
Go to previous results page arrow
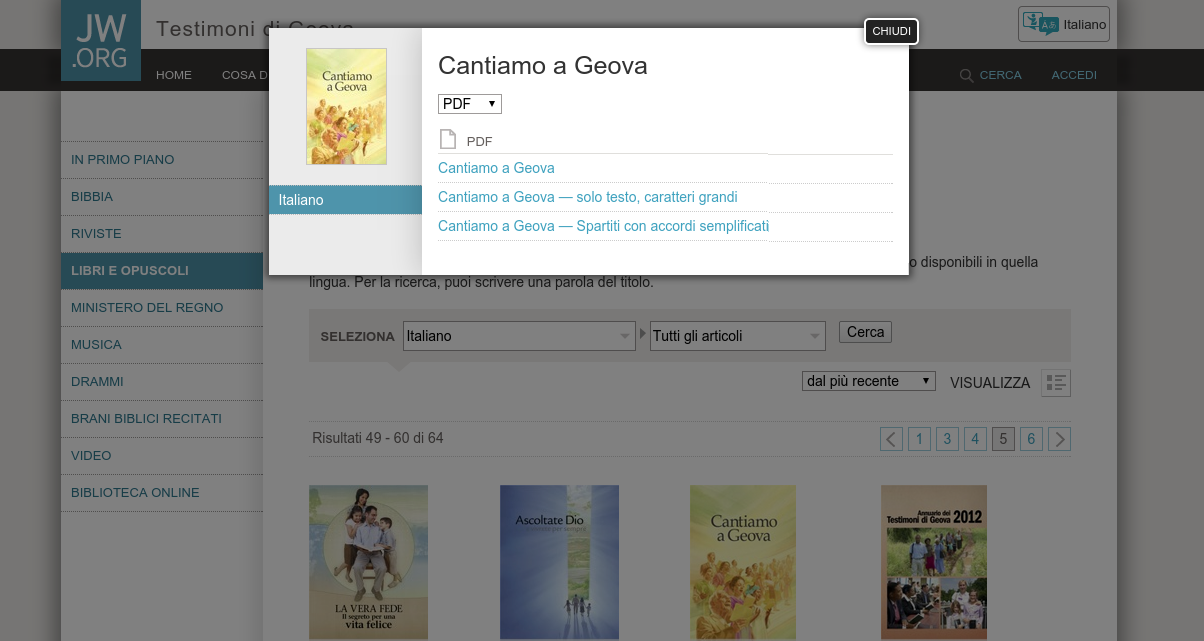pyautogui.click(x=891, y=438)
